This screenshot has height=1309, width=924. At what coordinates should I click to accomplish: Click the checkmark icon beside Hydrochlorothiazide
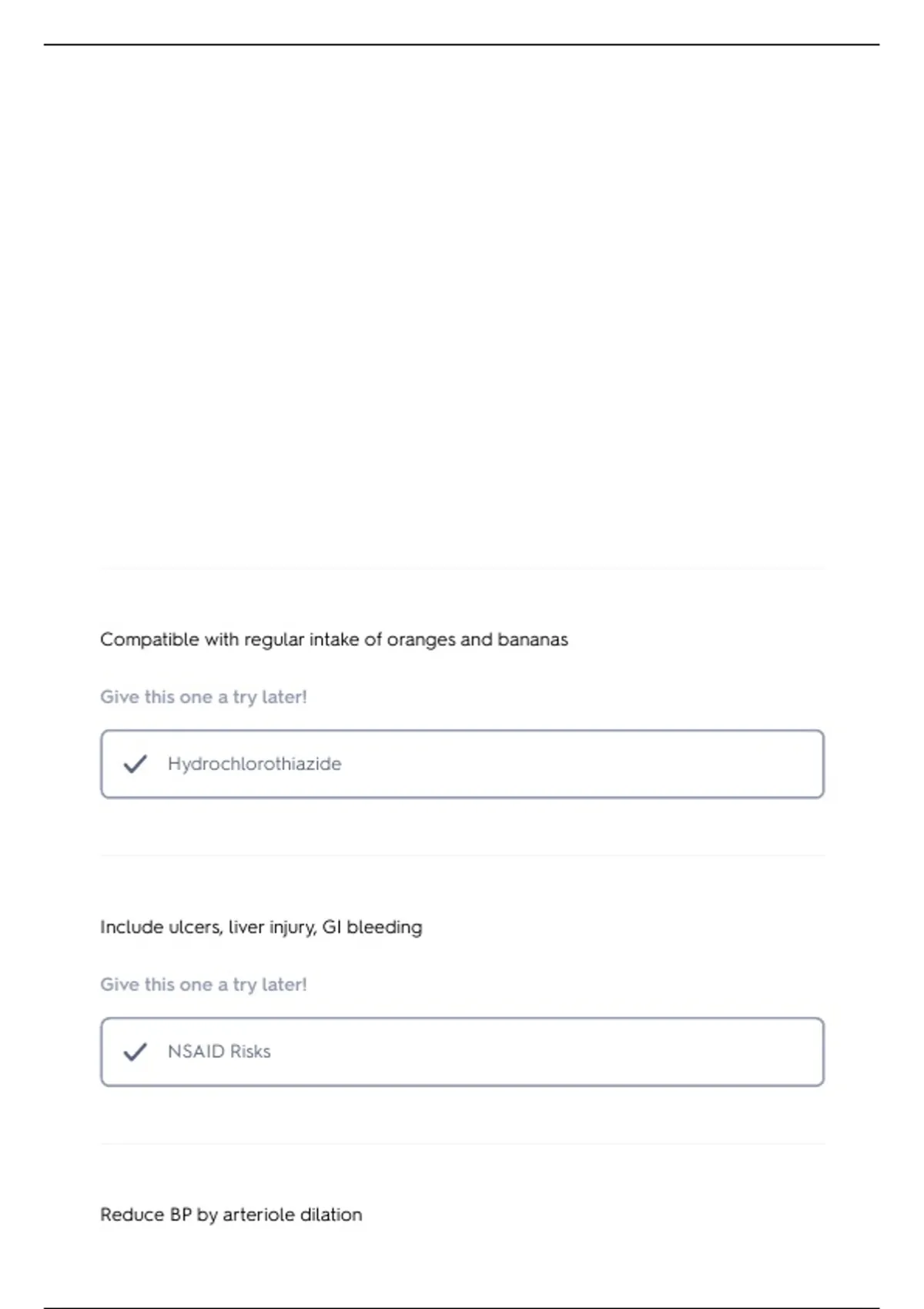(x=135, y=764)
